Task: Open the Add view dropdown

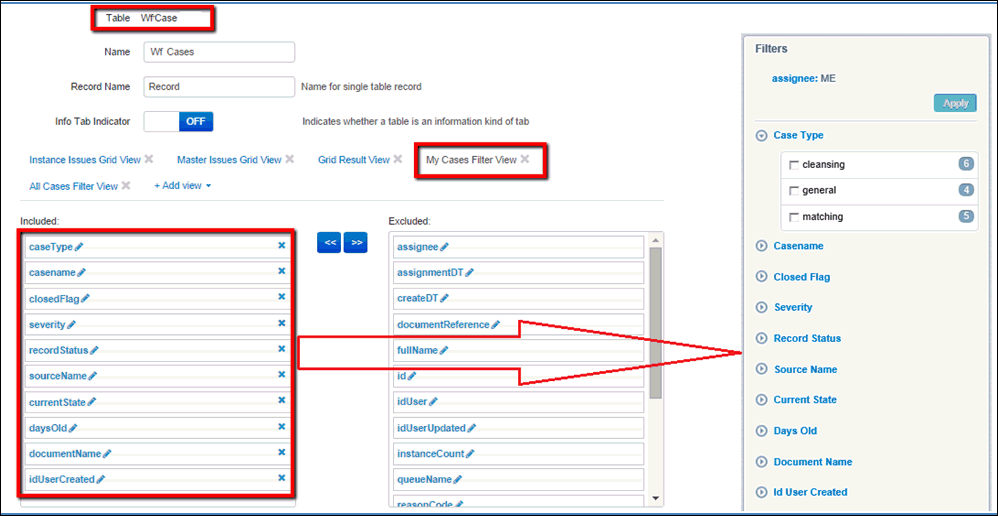Action: tap(182, 186)
